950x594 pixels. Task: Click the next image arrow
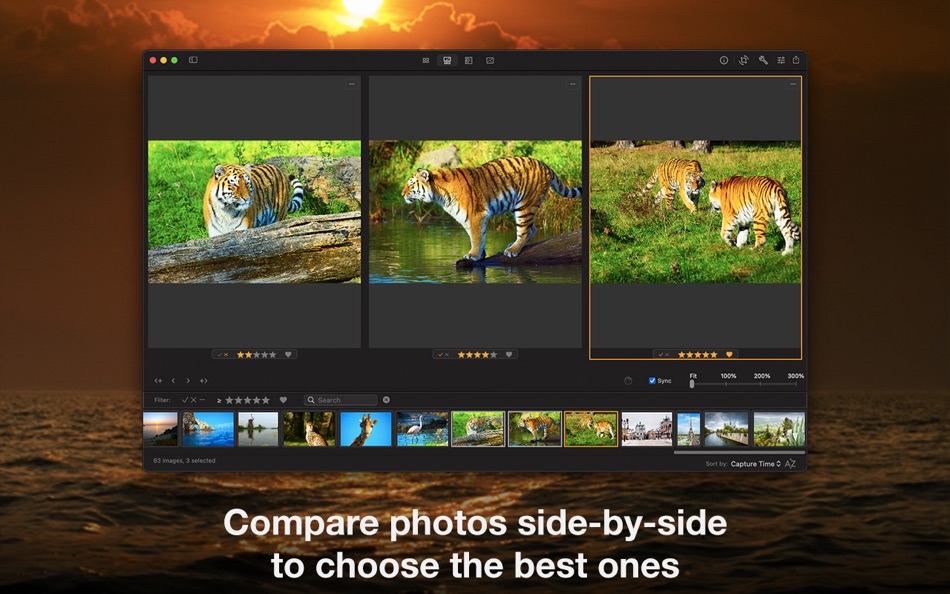188,380
